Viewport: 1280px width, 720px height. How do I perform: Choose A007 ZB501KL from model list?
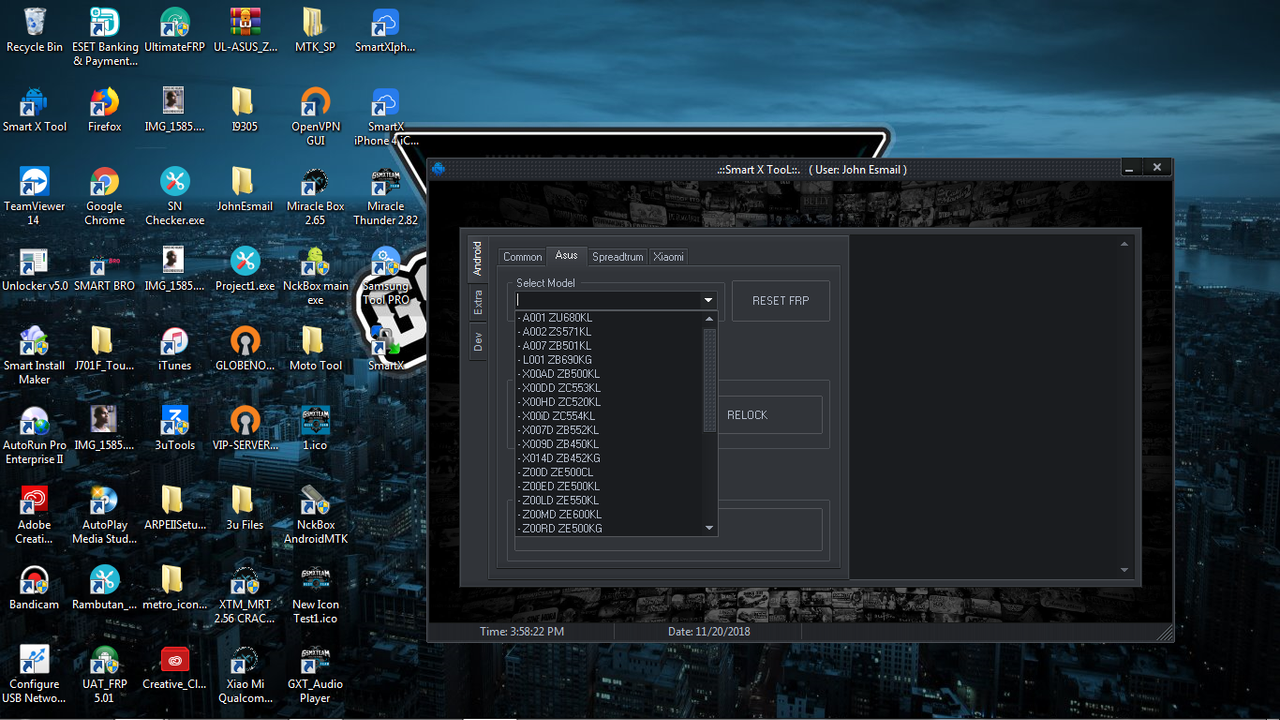609,346
